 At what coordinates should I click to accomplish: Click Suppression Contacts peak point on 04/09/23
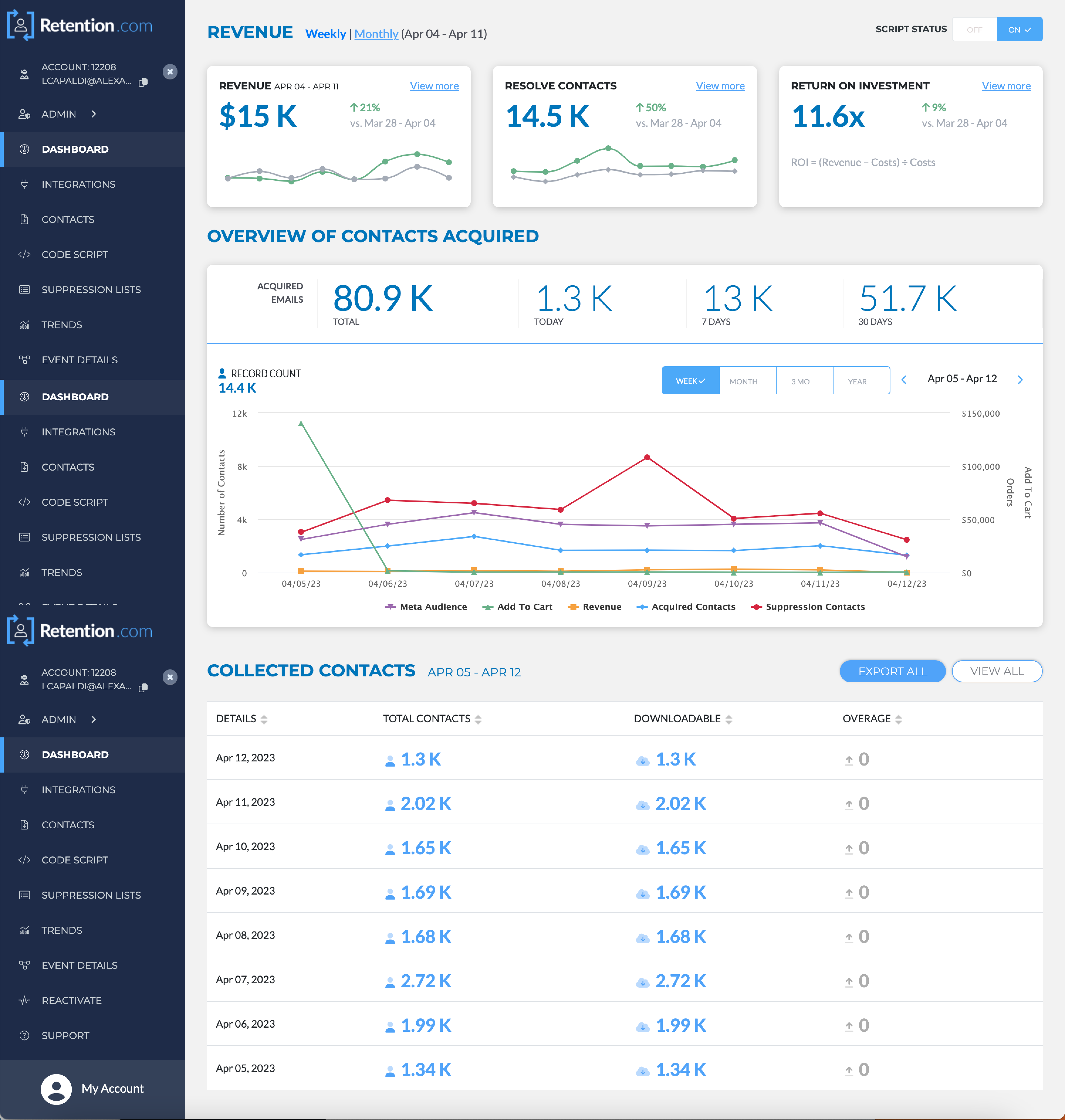647,457
